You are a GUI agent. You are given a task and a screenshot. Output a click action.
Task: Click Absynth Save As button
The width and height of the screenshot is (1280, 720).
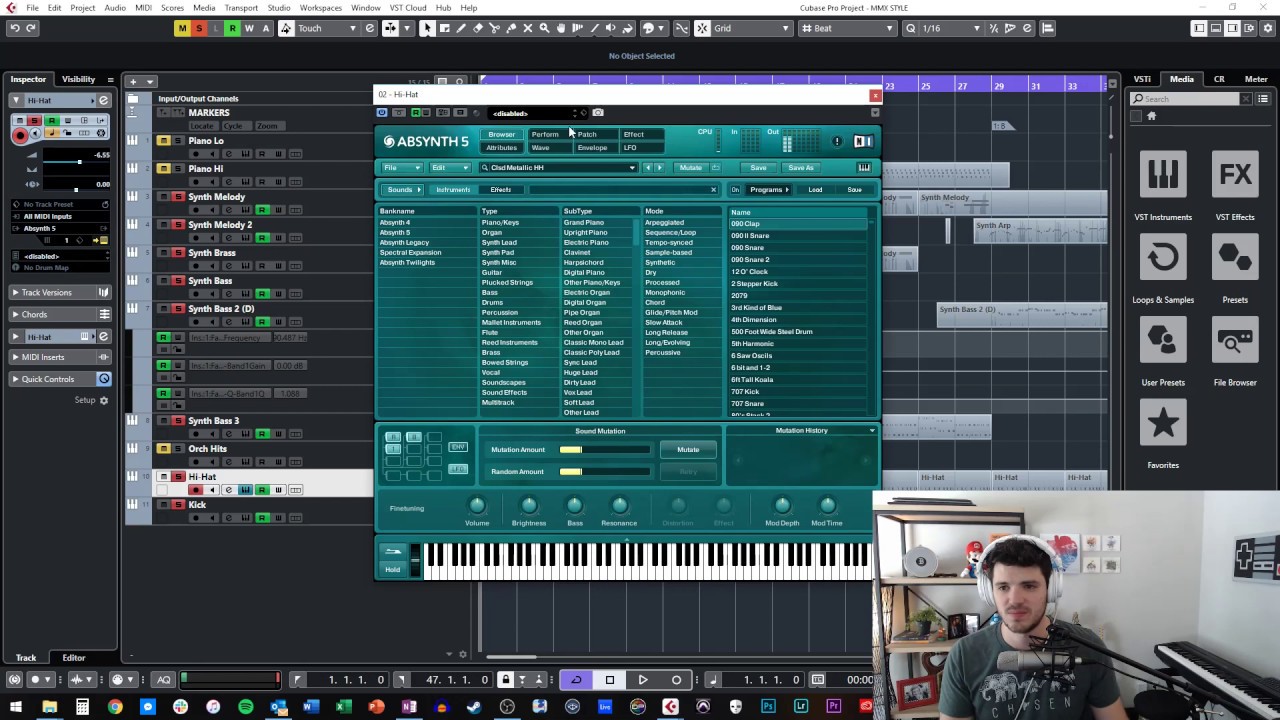point(801,167)
